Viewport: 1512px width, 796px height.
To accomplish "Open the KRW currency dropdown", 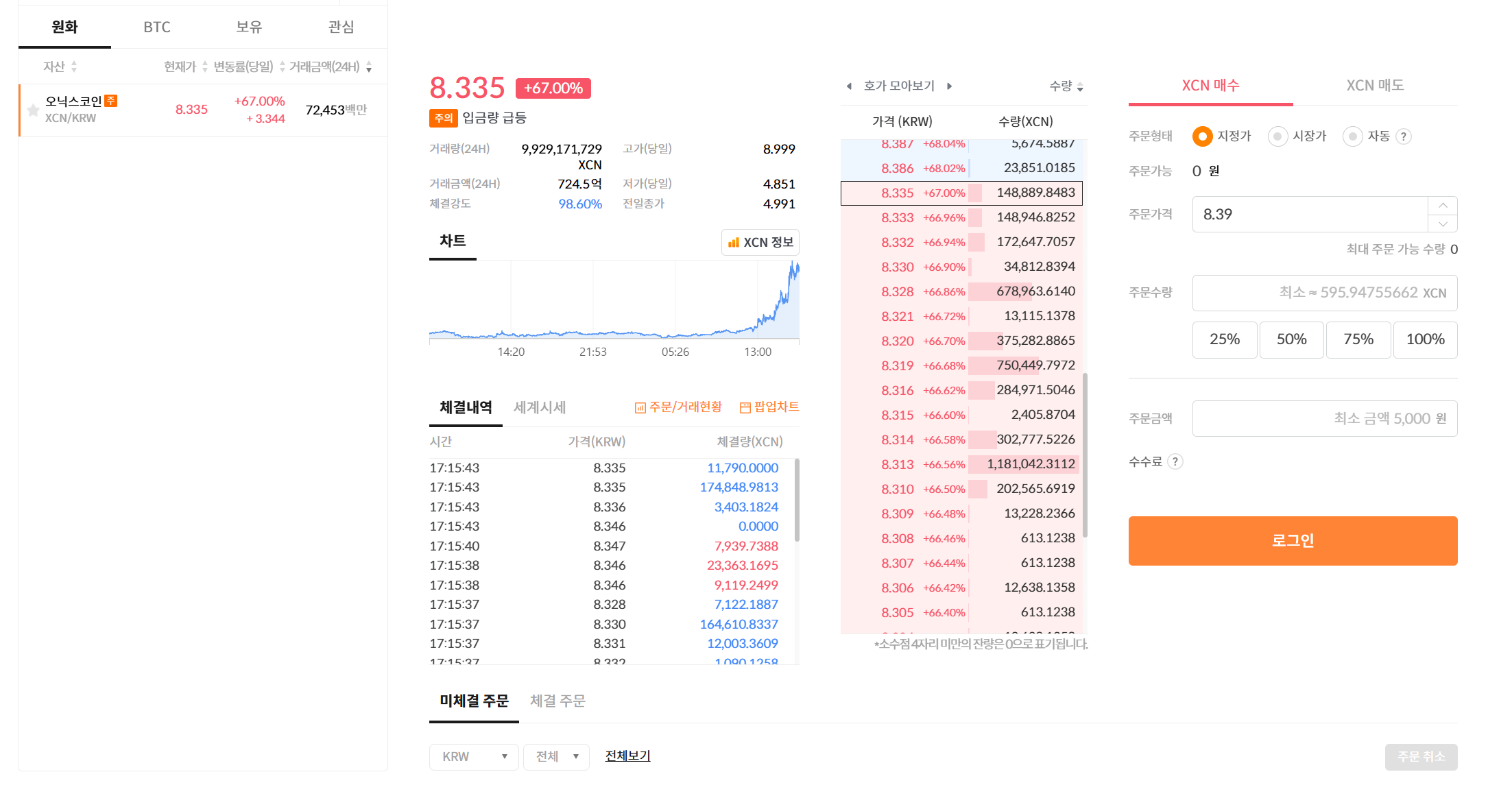I will tap(474, 757).
